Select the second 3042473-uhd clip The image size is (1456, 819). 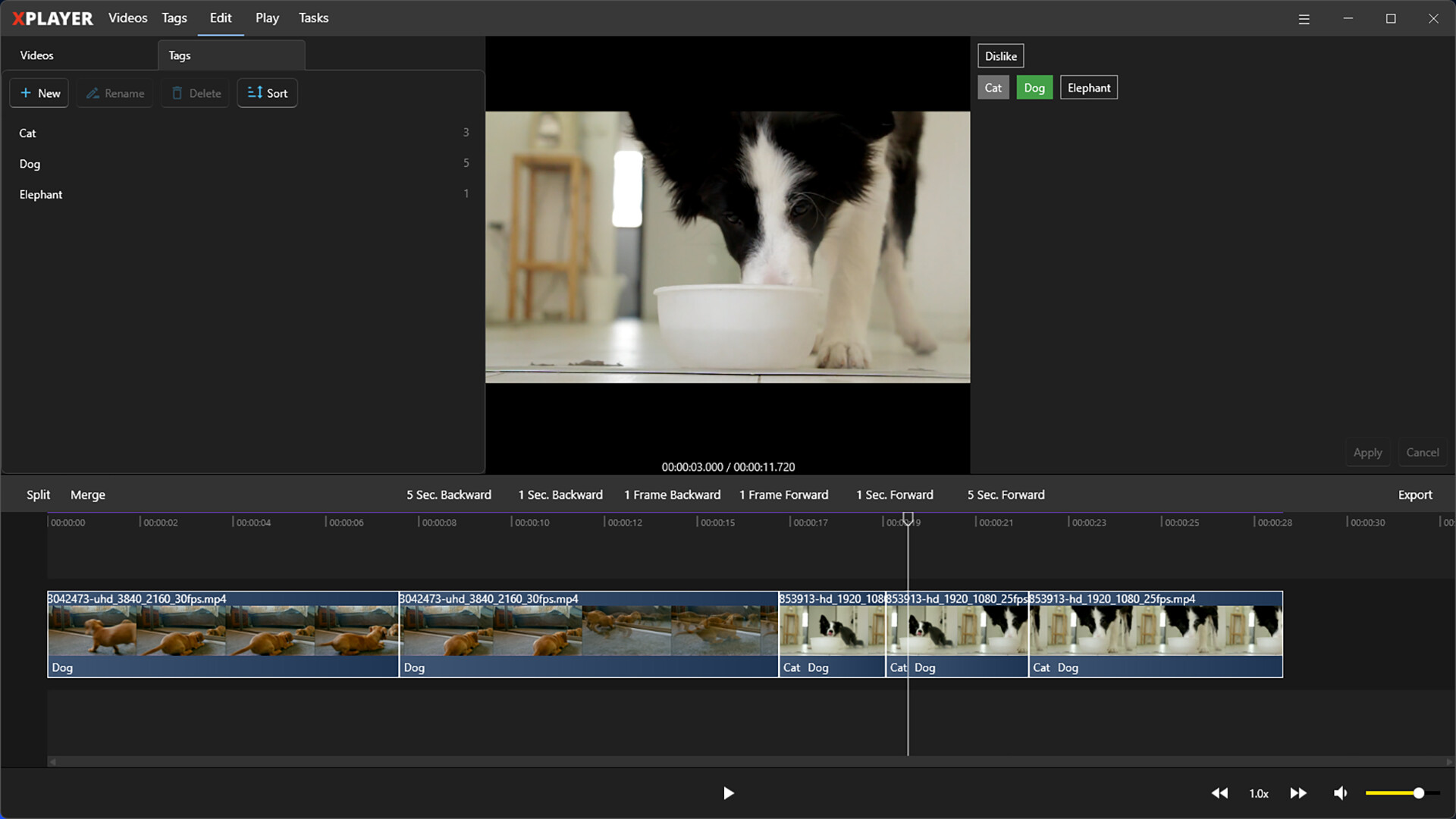pos(588,635)
